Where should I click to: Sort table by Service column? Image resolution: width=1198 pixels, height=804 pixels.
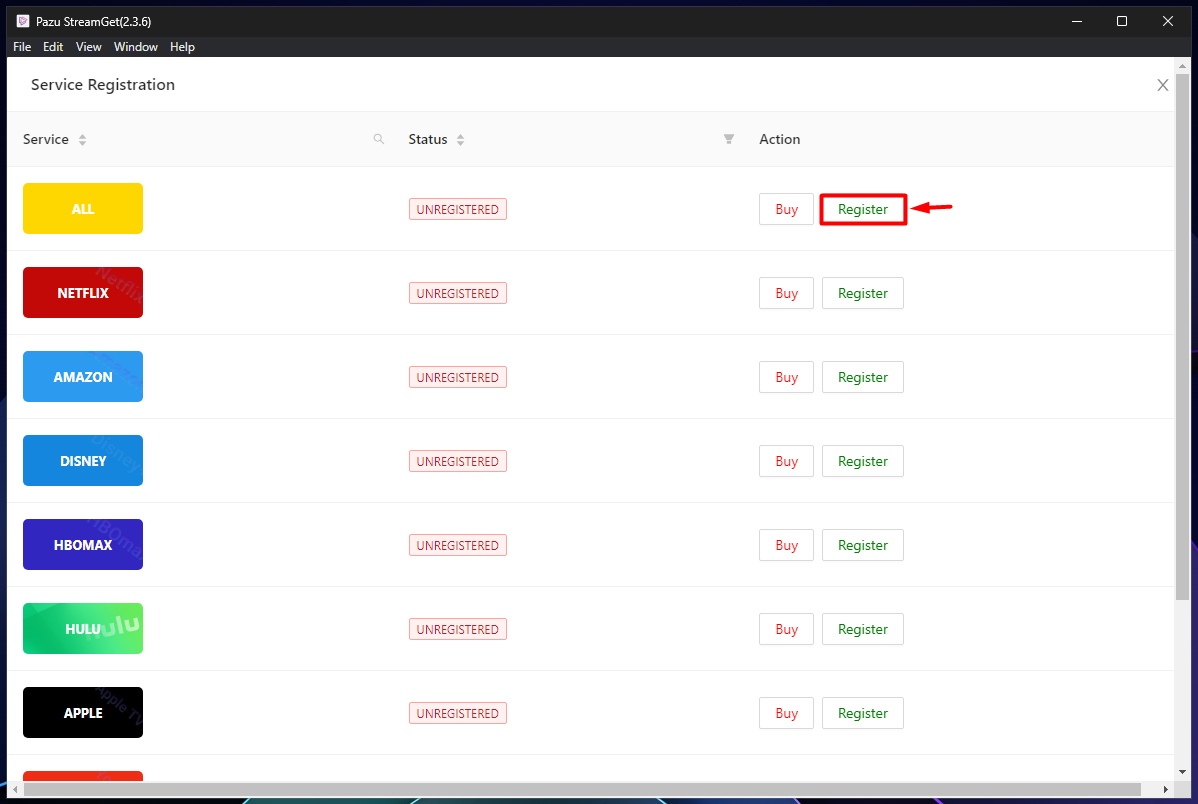[83, 140]
